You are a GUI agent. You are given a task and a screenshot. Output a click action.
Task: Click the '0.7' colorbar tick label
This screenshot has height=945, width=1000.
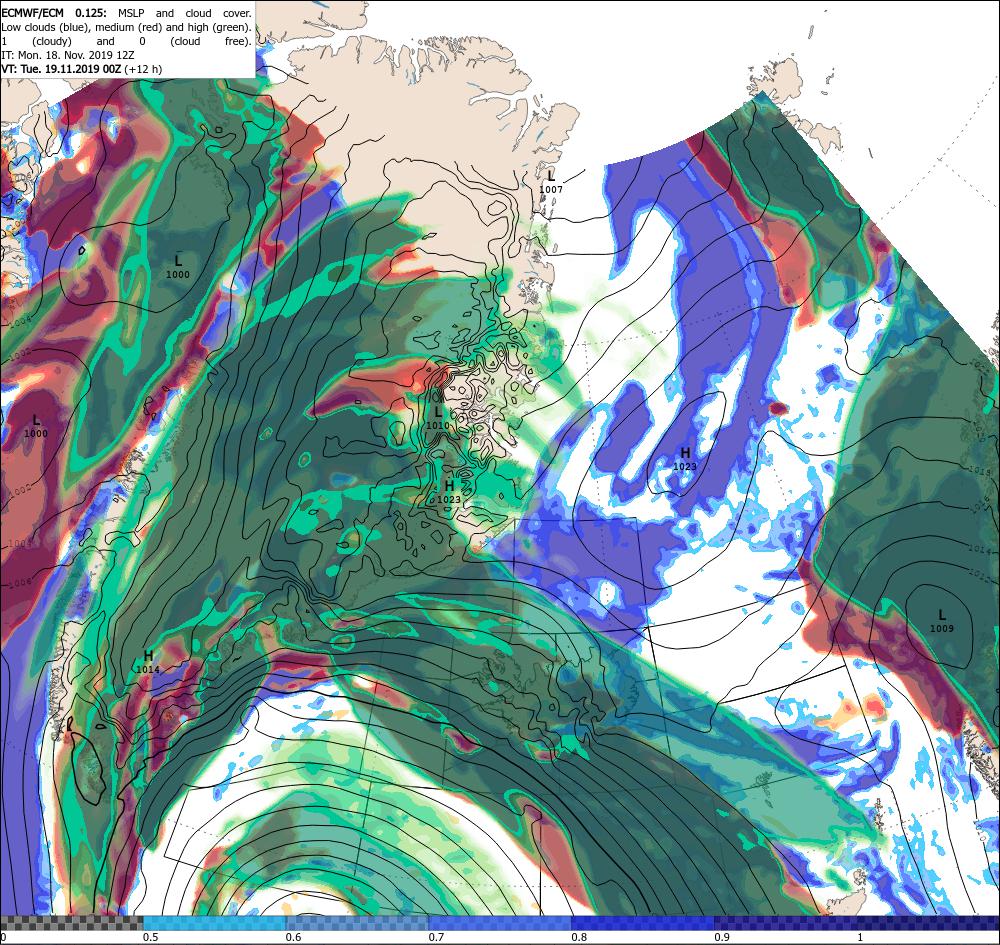click(x=436, y=937)
